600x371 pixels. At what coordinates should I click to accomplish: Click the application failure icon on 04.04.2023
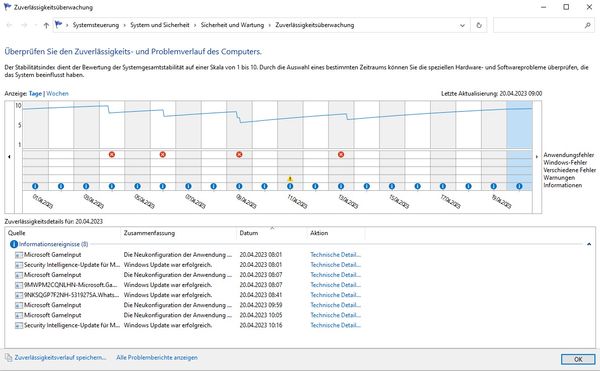[x=112, y=155]
